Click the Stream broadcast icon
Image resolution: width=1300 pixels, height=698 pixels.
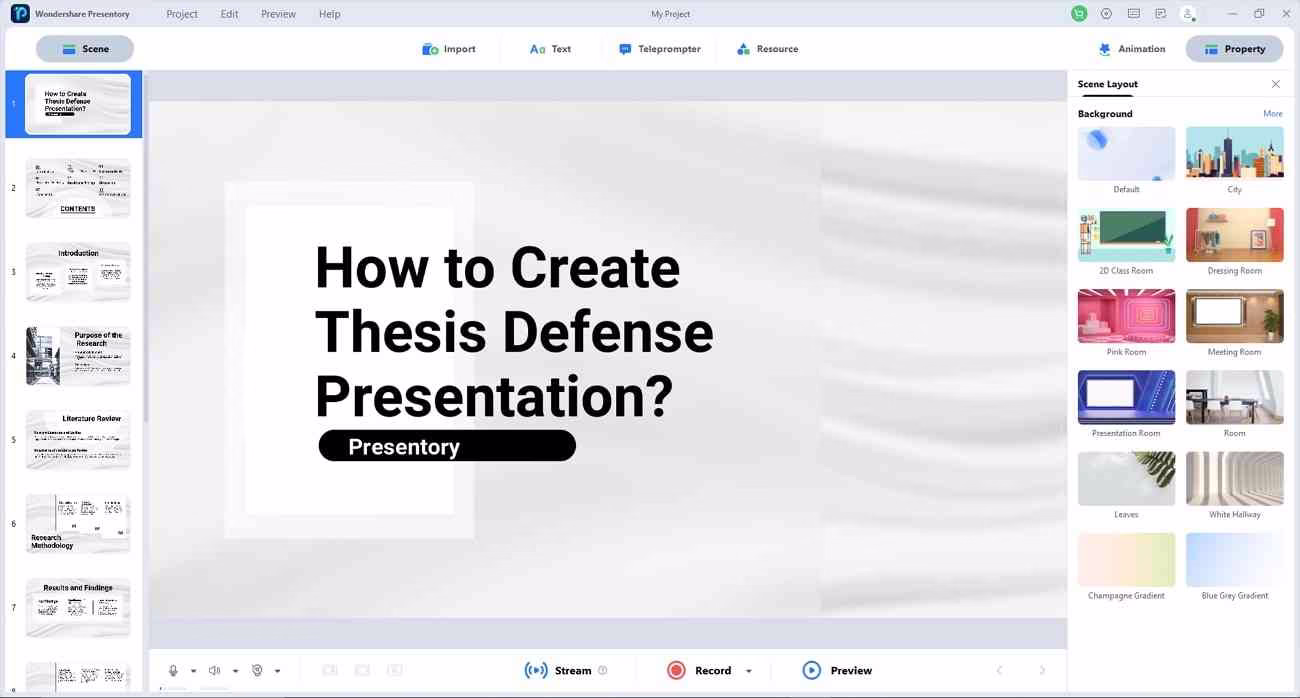pyautogui.click(x=536, y=670)
